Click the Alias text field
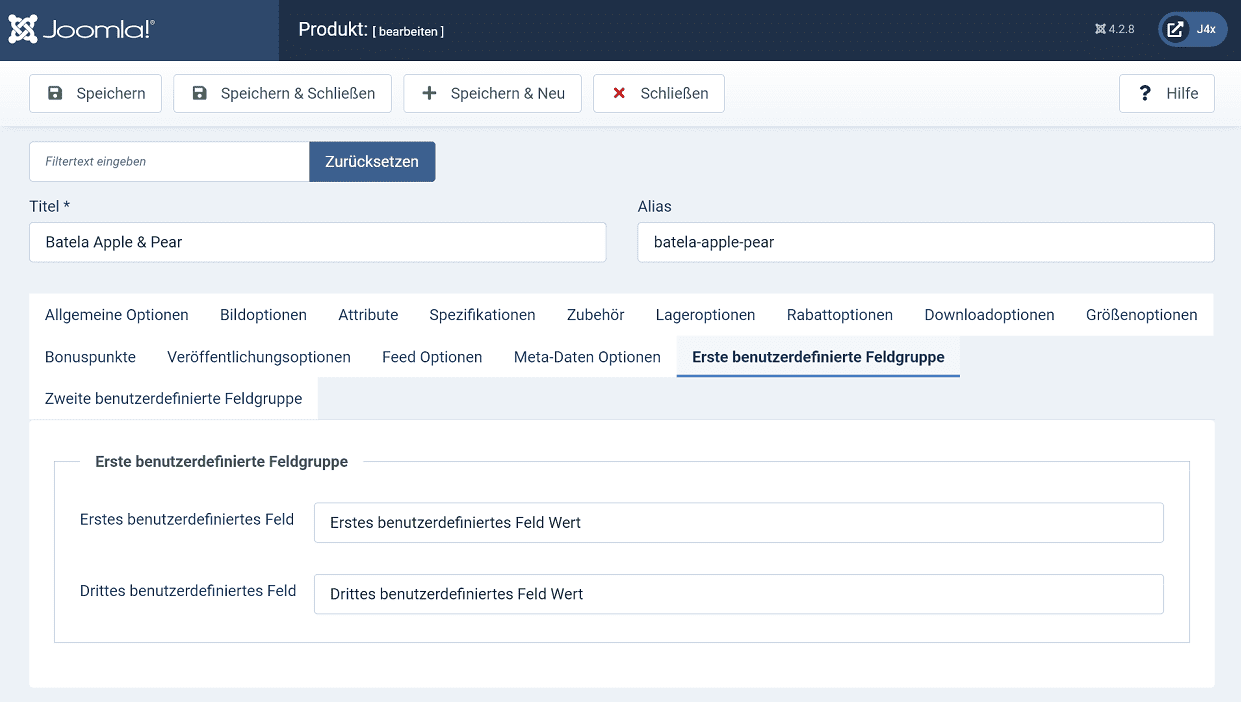Viewport: 1241px width, 702px height. (x=925, y=242)
